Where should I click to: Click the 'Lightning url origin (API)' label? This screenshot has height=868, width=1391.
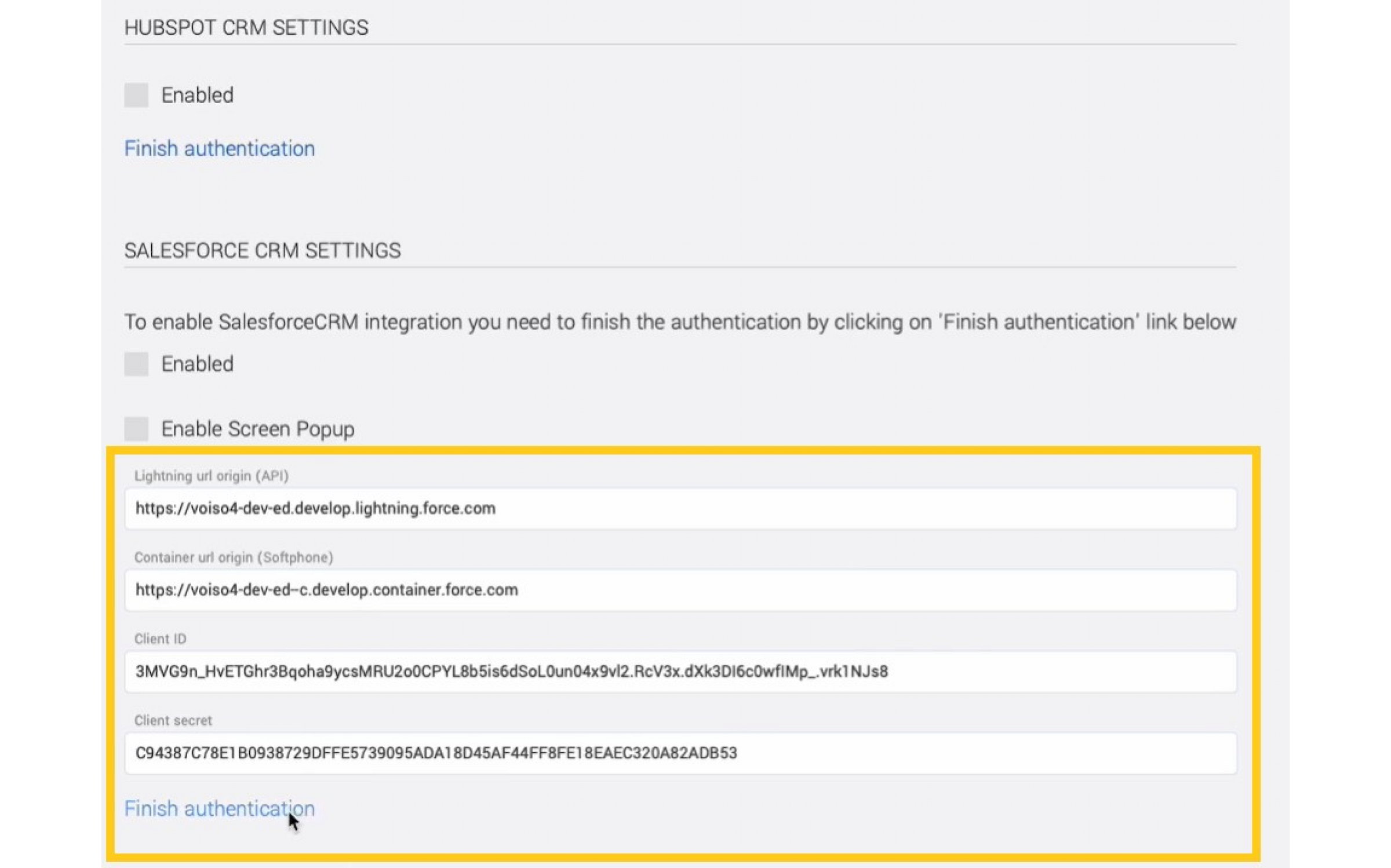tap(212, 476)
